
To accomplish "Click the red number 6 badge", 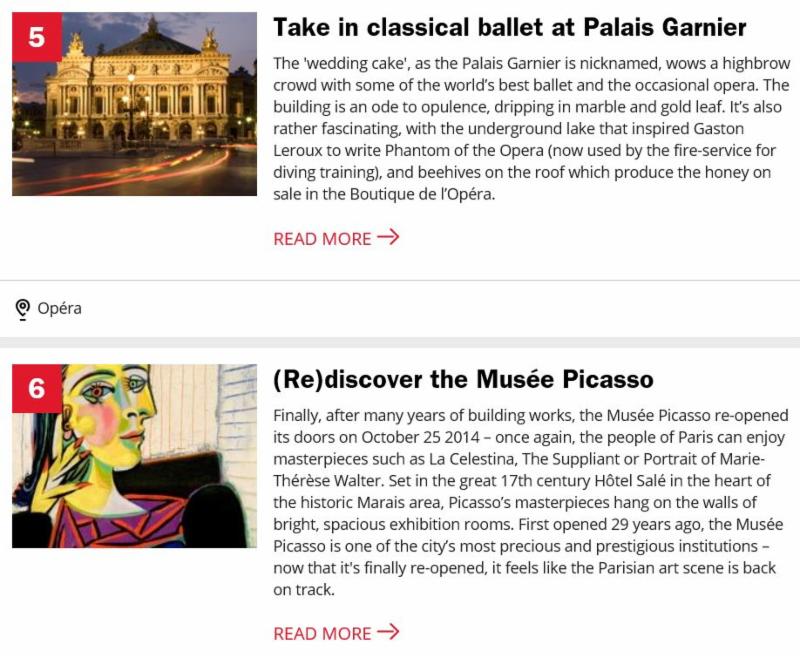I will [x=37, y=389].
